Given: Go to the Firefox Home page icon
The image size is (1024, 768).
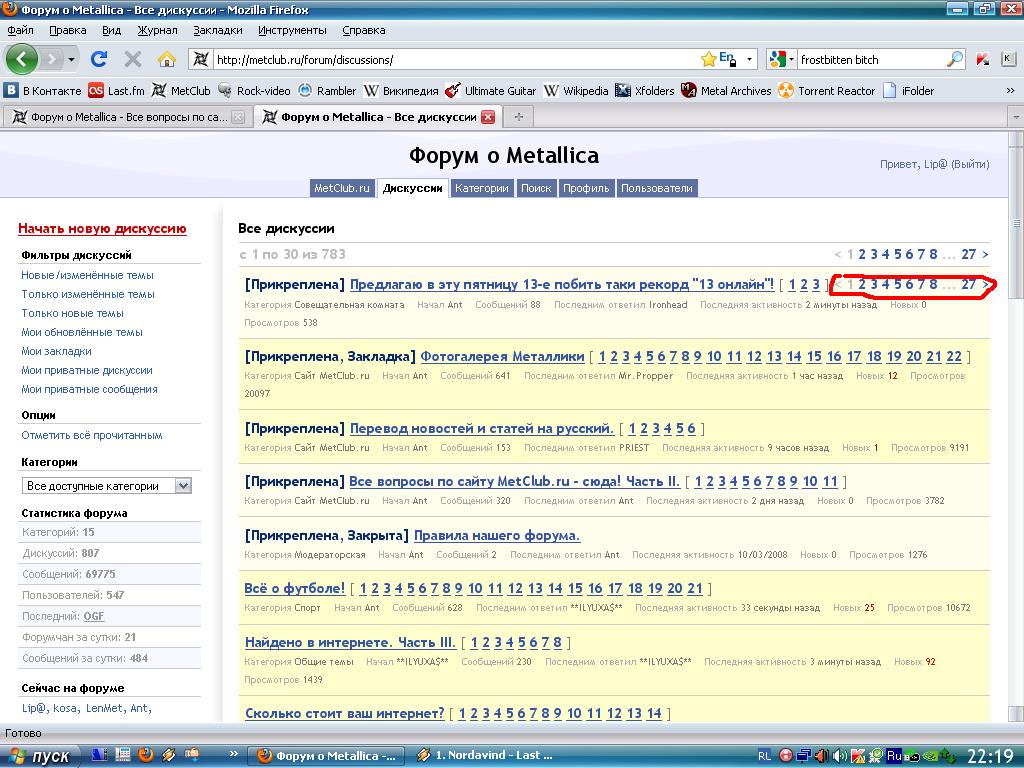Looking at the screenshot, I should click(167, 59).
